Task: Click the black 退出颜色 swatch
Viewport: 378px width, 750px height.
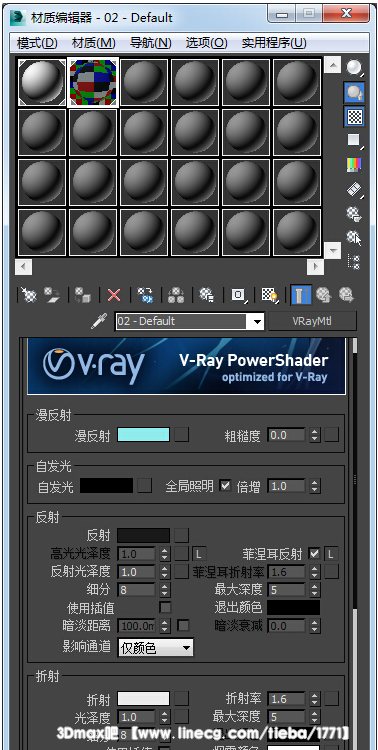Action: (294, 607)
